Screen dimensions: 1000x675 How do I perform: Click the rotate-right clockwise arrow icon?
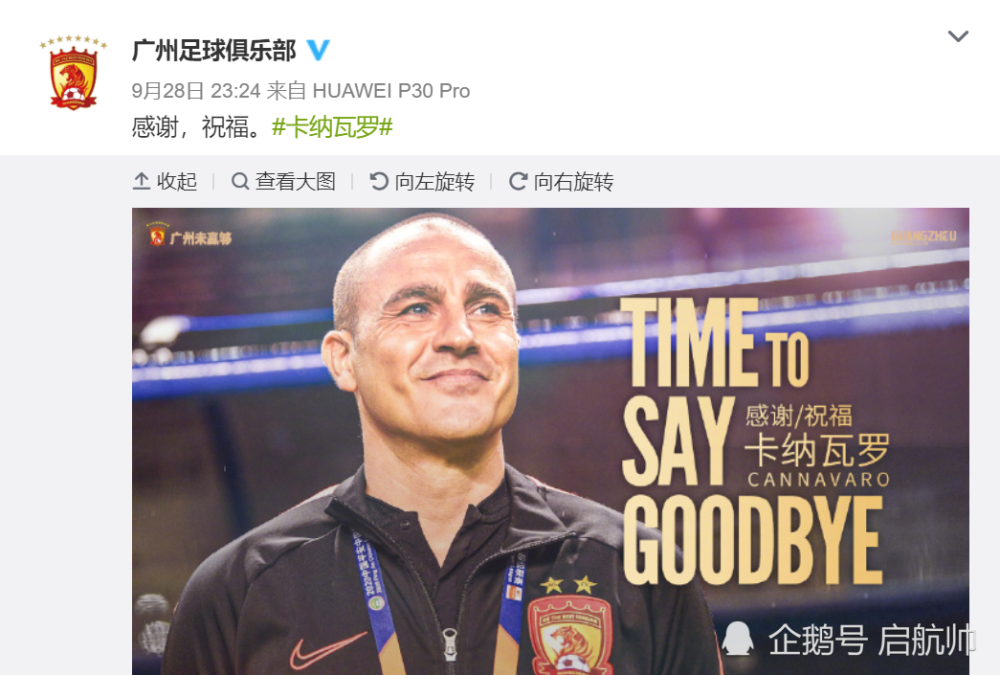[518, 182]
